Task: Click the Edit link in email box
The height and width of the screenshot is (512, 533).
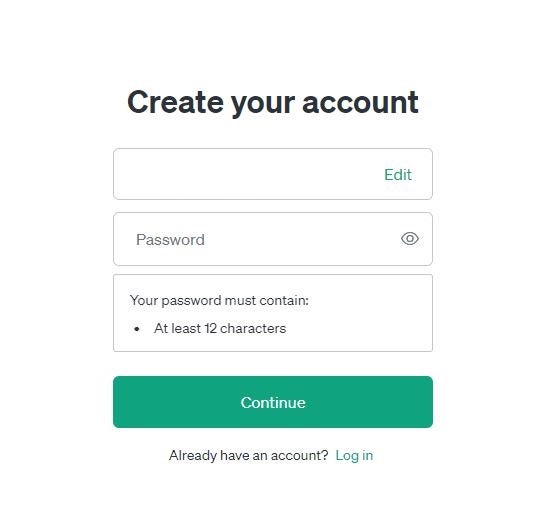Action: click(398, 175)
